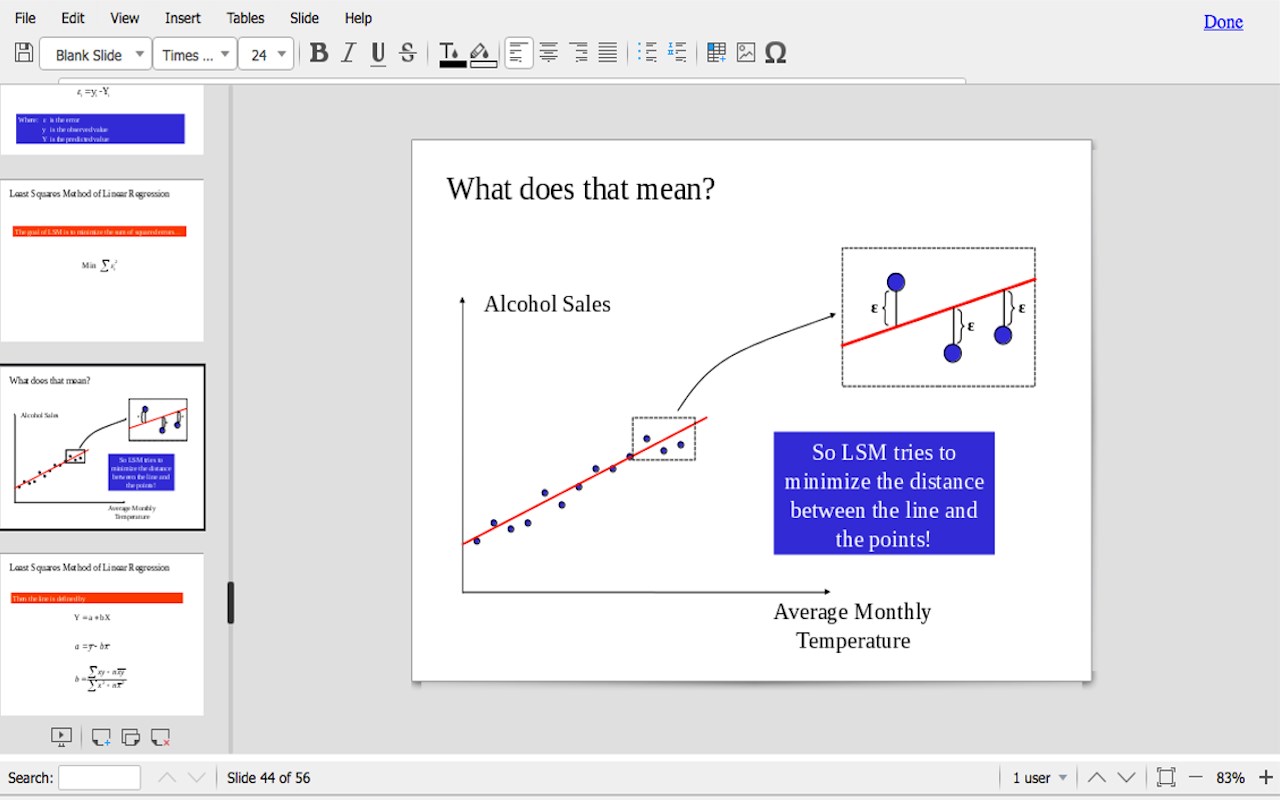Delete the current slide
This screenshot has height=800, width=1280.
pyautogui.click(x=160, y=737)
